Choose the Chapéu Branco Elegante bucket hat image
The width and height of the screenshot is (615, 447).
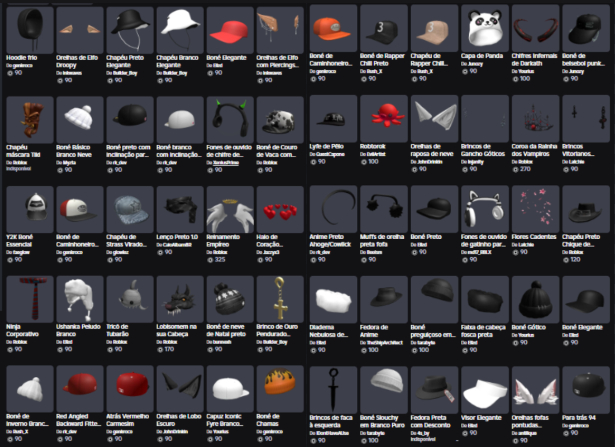pyautogui.click(x=180, y=30)
